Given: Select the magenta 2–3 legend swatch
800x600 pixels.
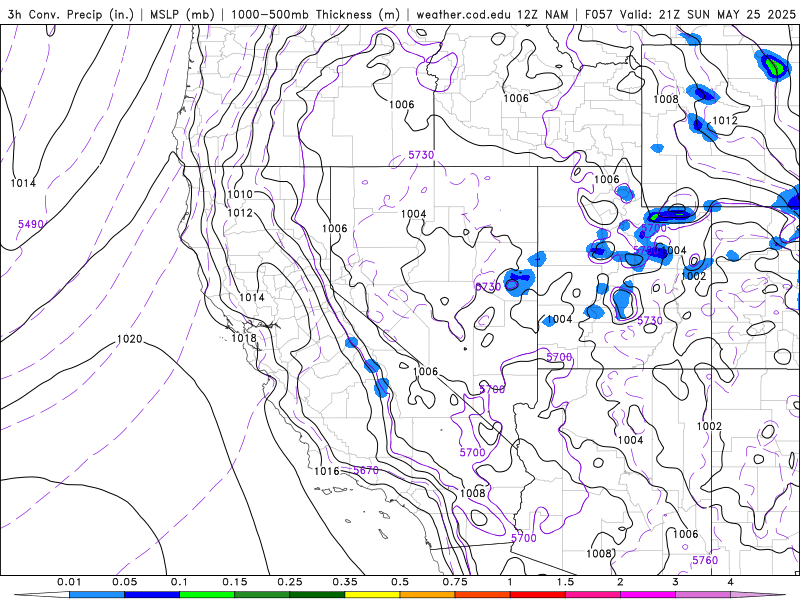Looking at the screenshot, I should (x=648, y=595).
